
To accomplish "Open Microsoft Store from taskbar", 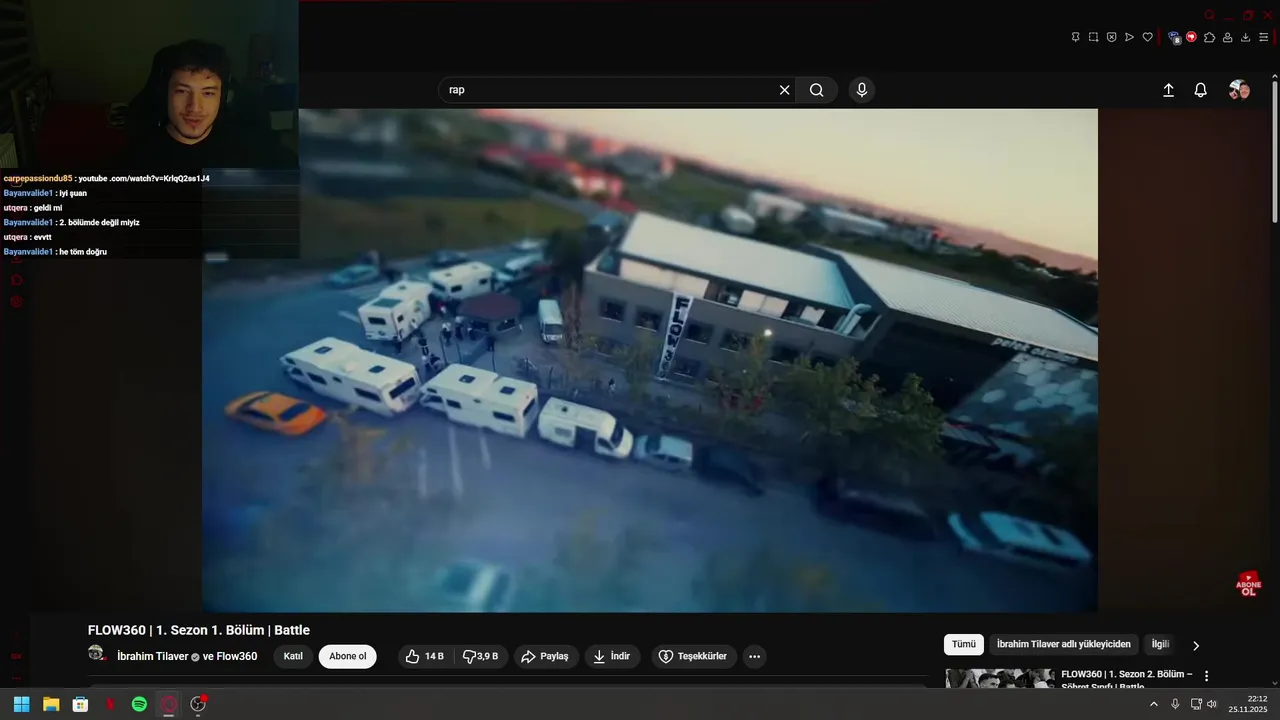I will (x=80, y=704).
